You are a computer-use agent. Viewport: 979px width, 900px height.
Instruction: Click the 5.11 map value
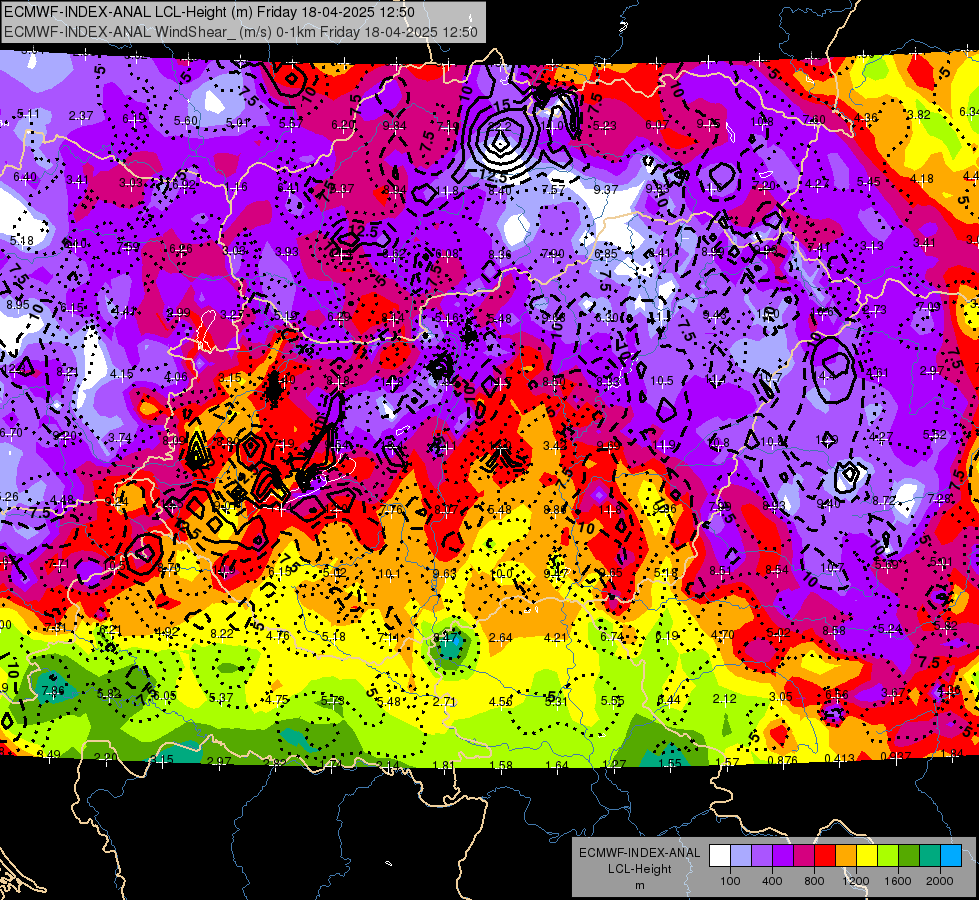point(28,114)
